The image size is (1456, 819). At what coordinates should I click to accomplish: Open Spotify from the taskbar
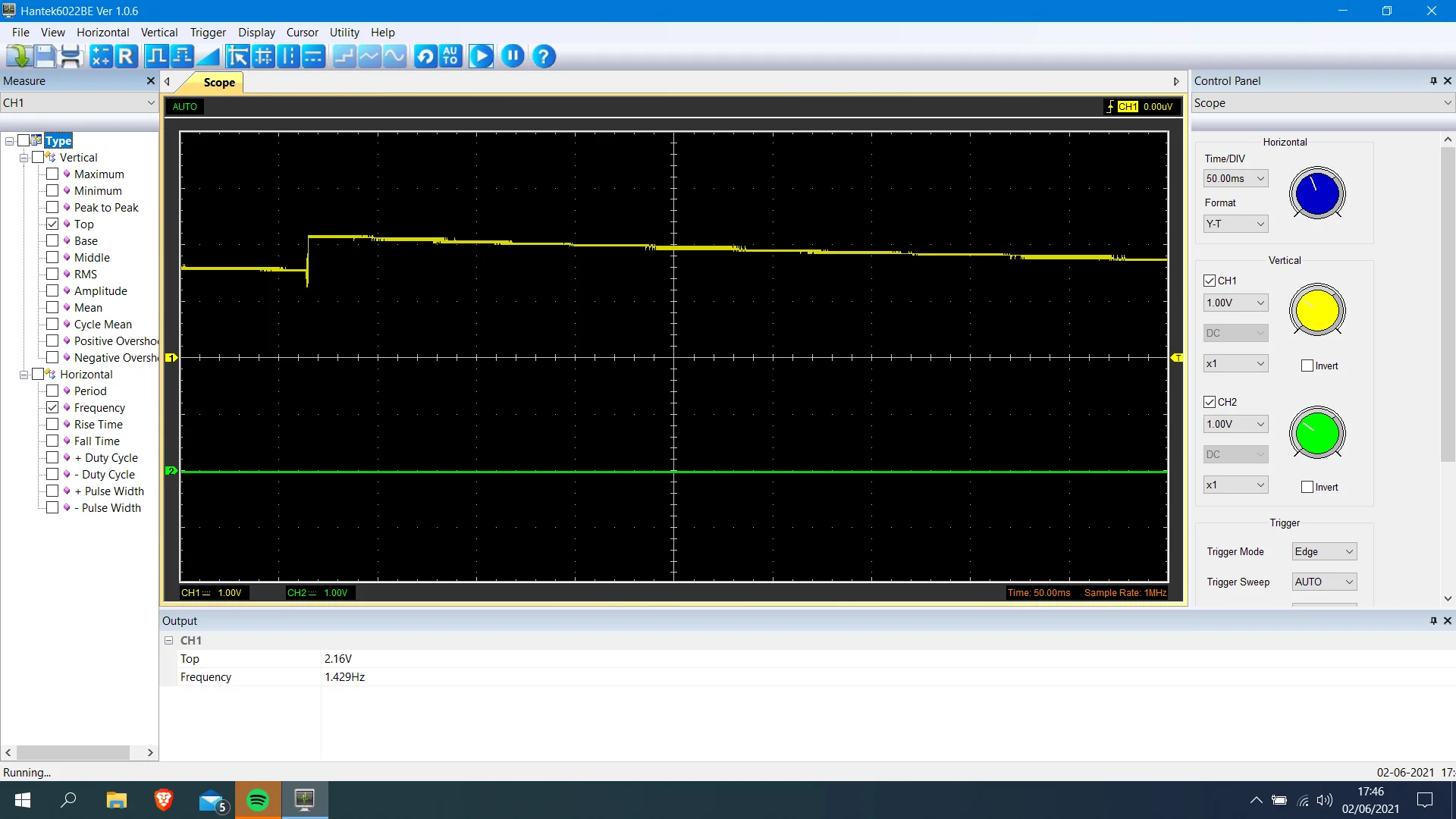[258, 800]
